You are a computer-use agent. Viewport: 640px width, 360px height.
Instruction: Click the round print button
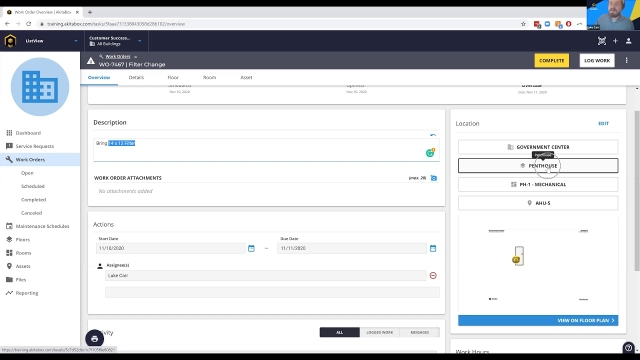(x=94, y=339)
